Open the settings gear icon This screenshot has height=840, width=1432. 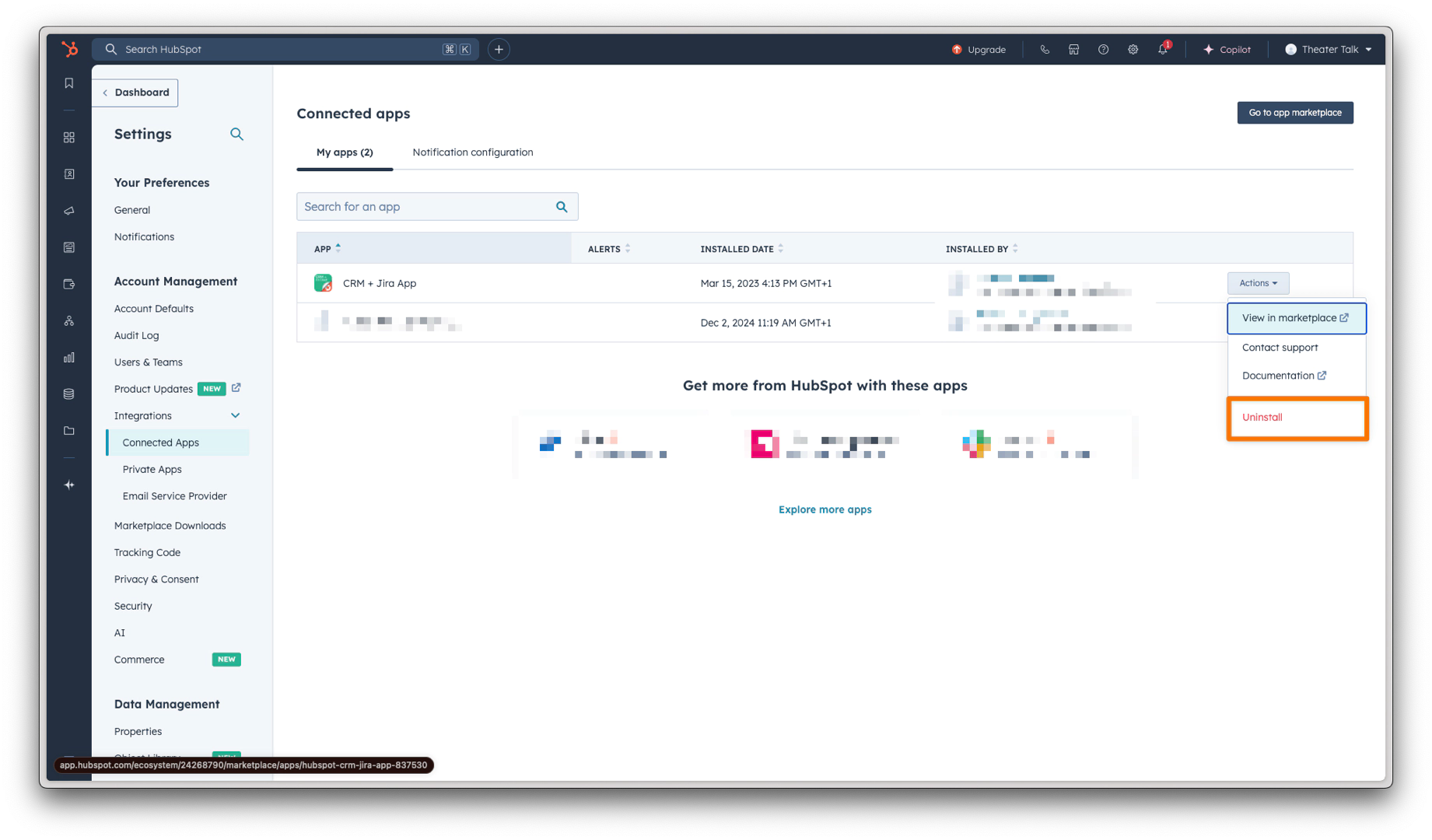1133,49
